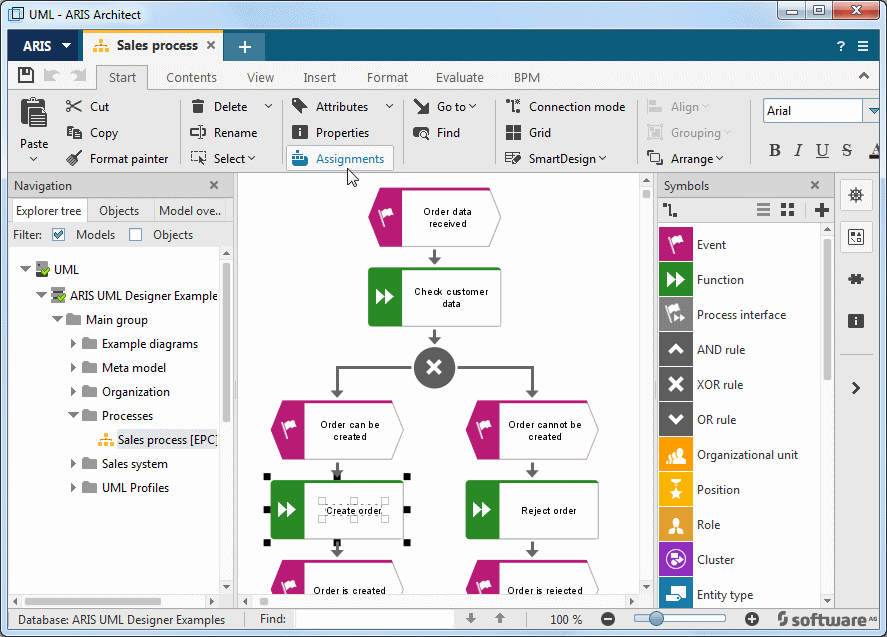Toggle Italic formatting
This screenshot has width=887, height=637.
point(798,150)
